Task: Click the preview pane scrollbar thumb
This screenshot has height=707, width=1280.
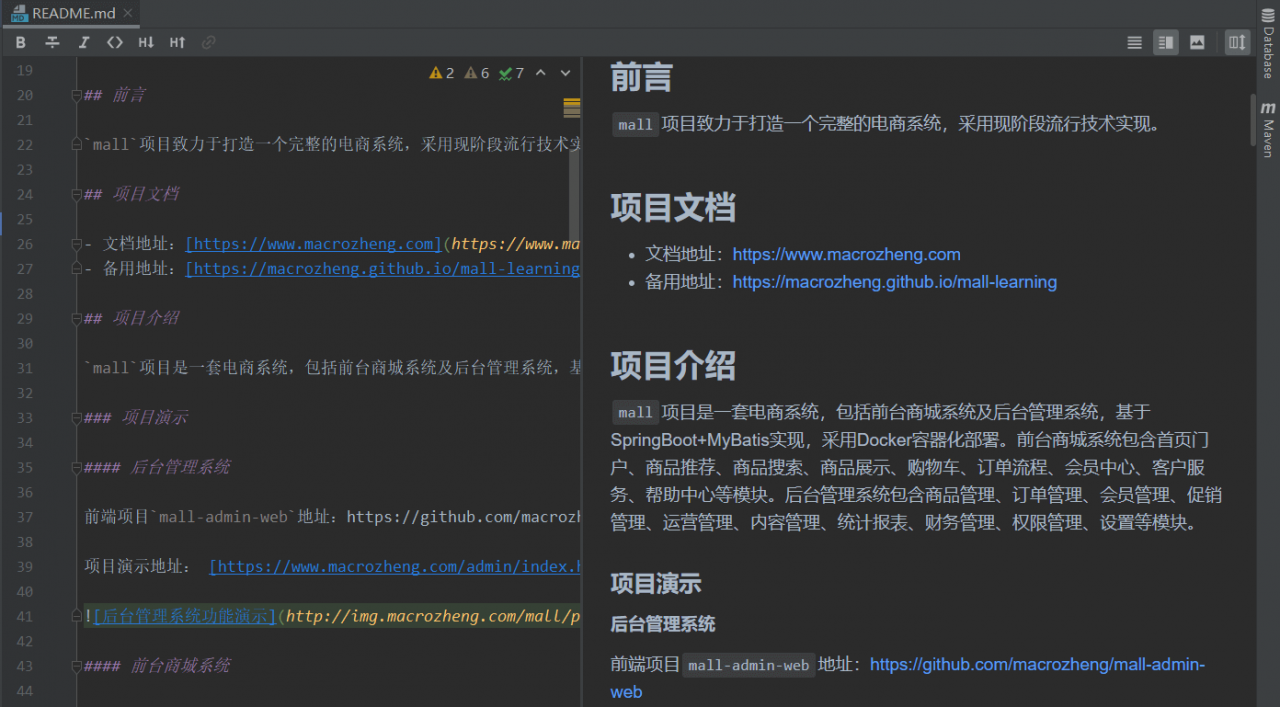Action: tap(1251, 120)
